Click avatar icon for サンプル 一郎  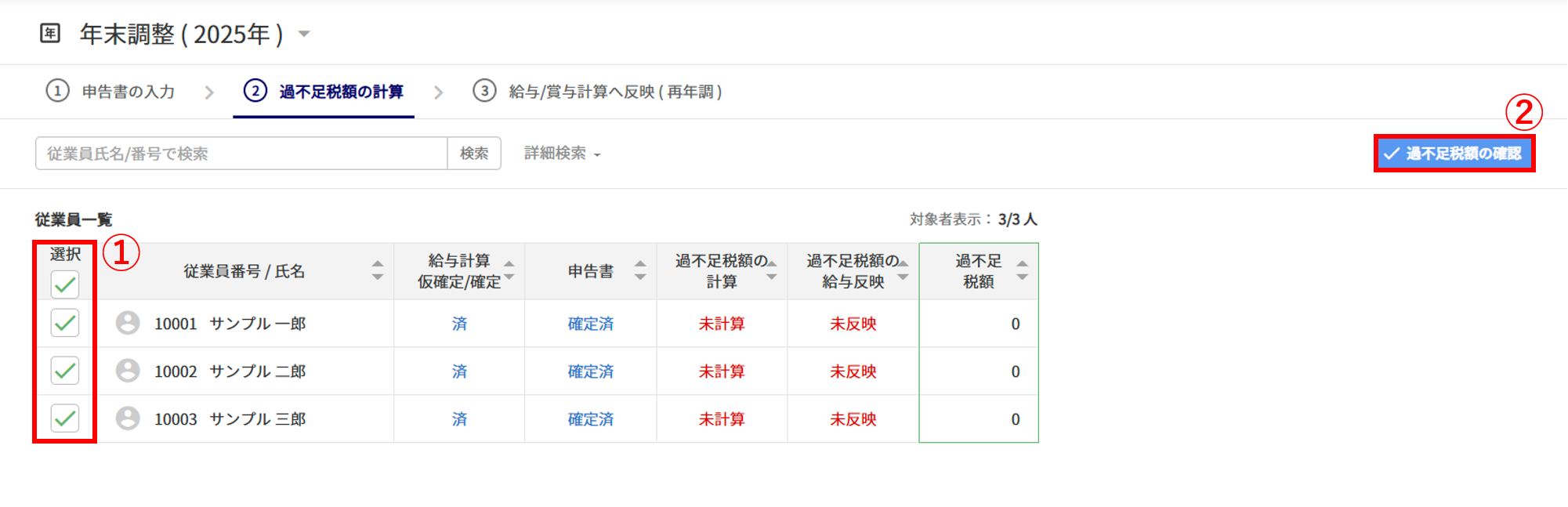[128, 323]
